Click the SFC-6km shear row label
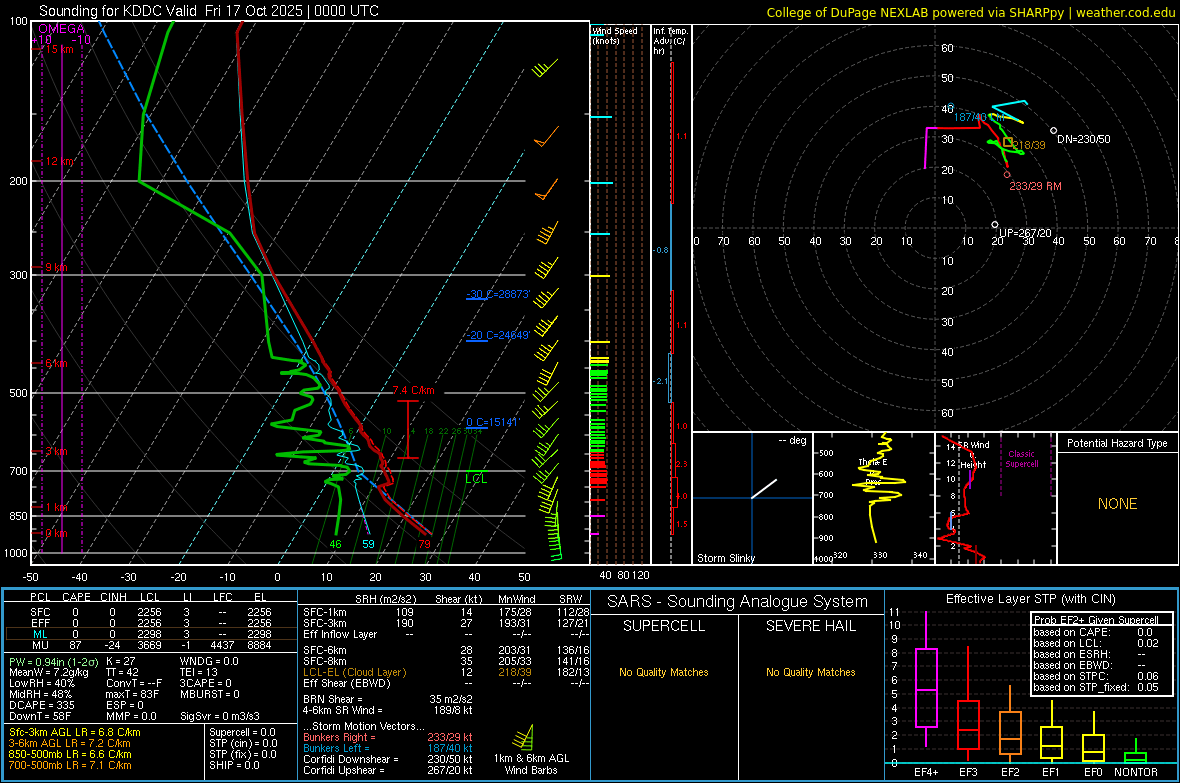 (x=324, y=650)
